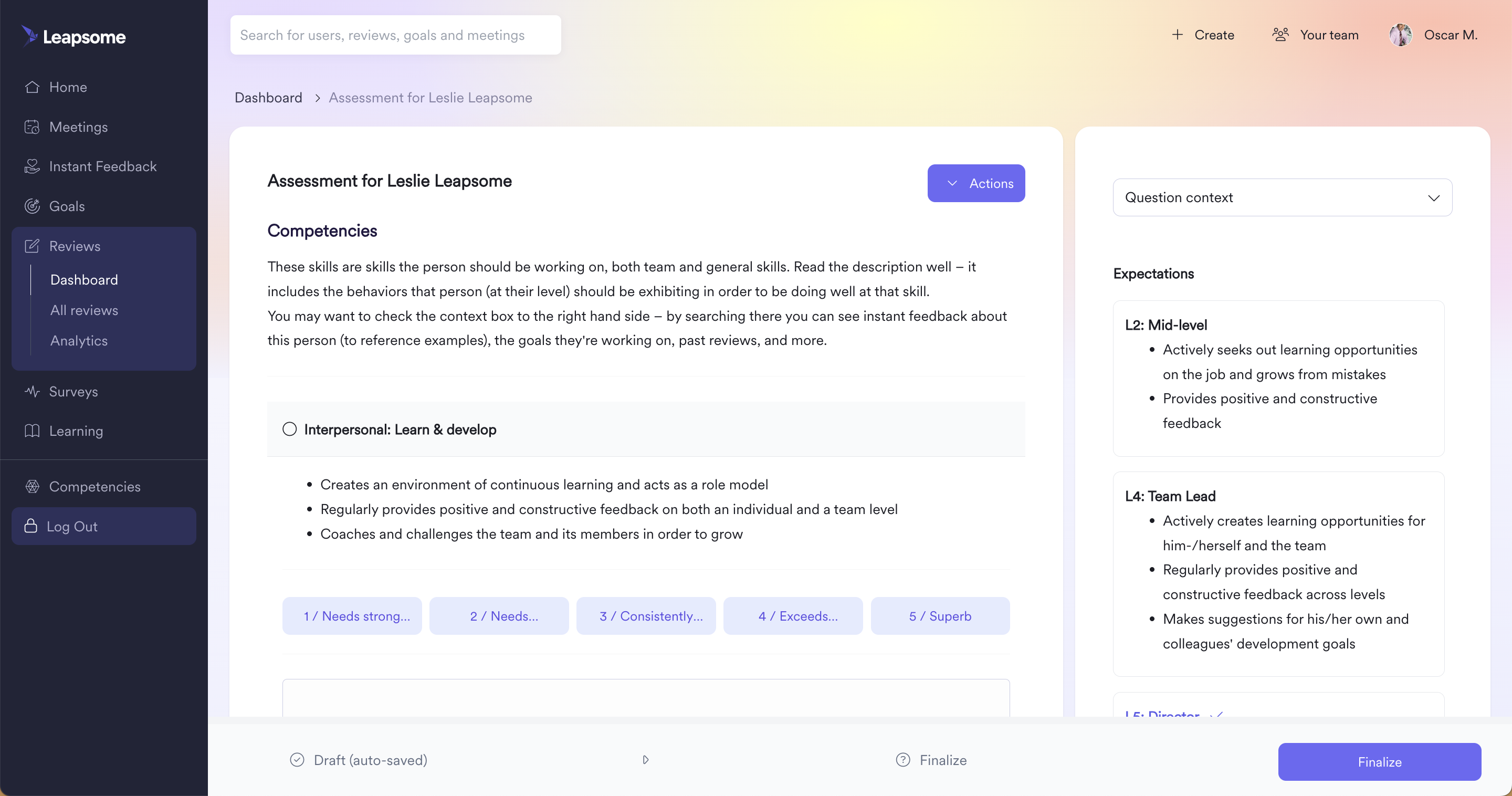Click the Finalize help question-mark icon
Screen dimensions: 1512x796
pyautogui.click(x=903, y=760)
